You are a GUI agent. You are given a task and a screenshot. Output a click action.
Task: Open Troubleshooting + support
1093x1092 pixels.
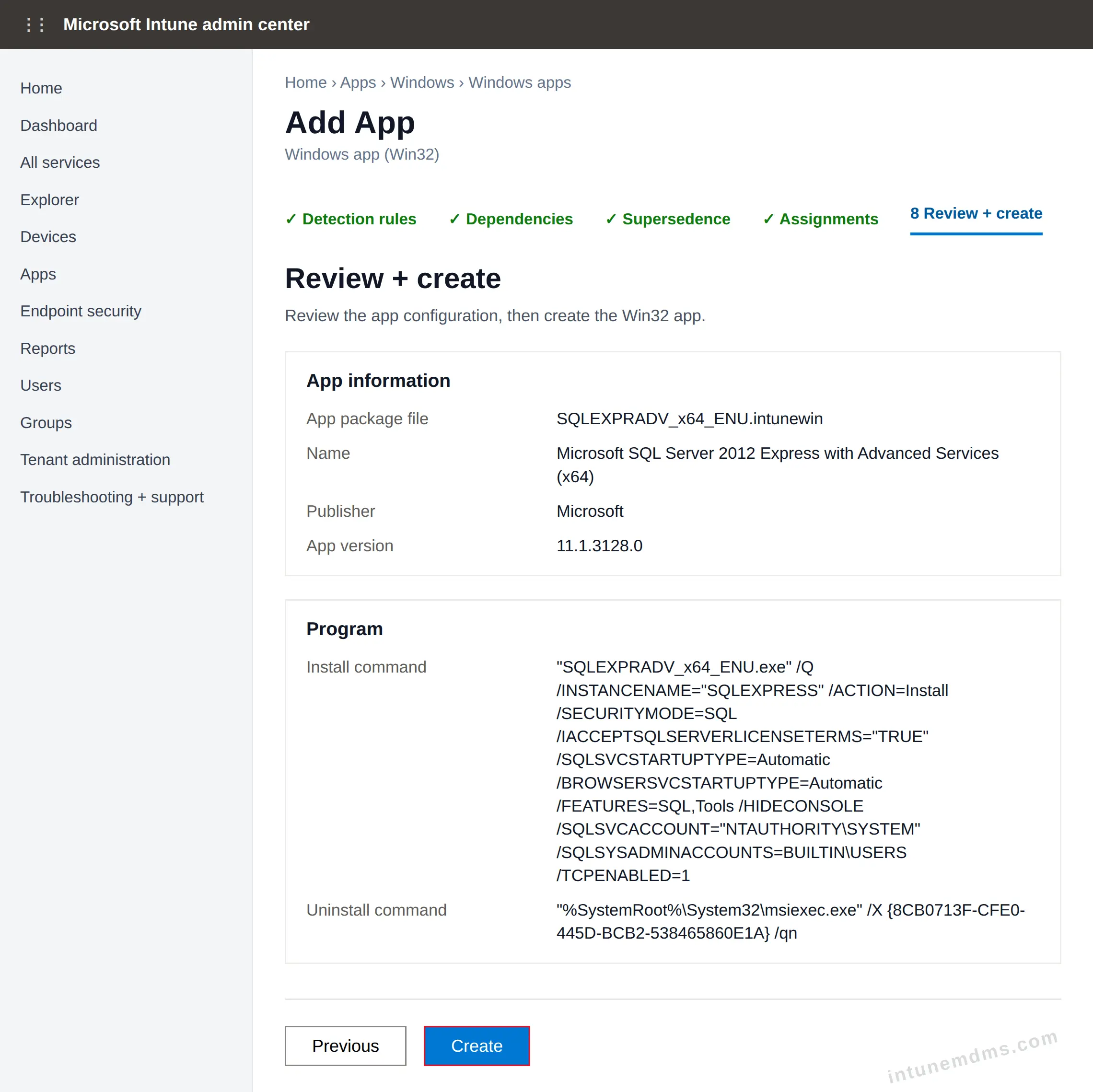tap(112, 497)
